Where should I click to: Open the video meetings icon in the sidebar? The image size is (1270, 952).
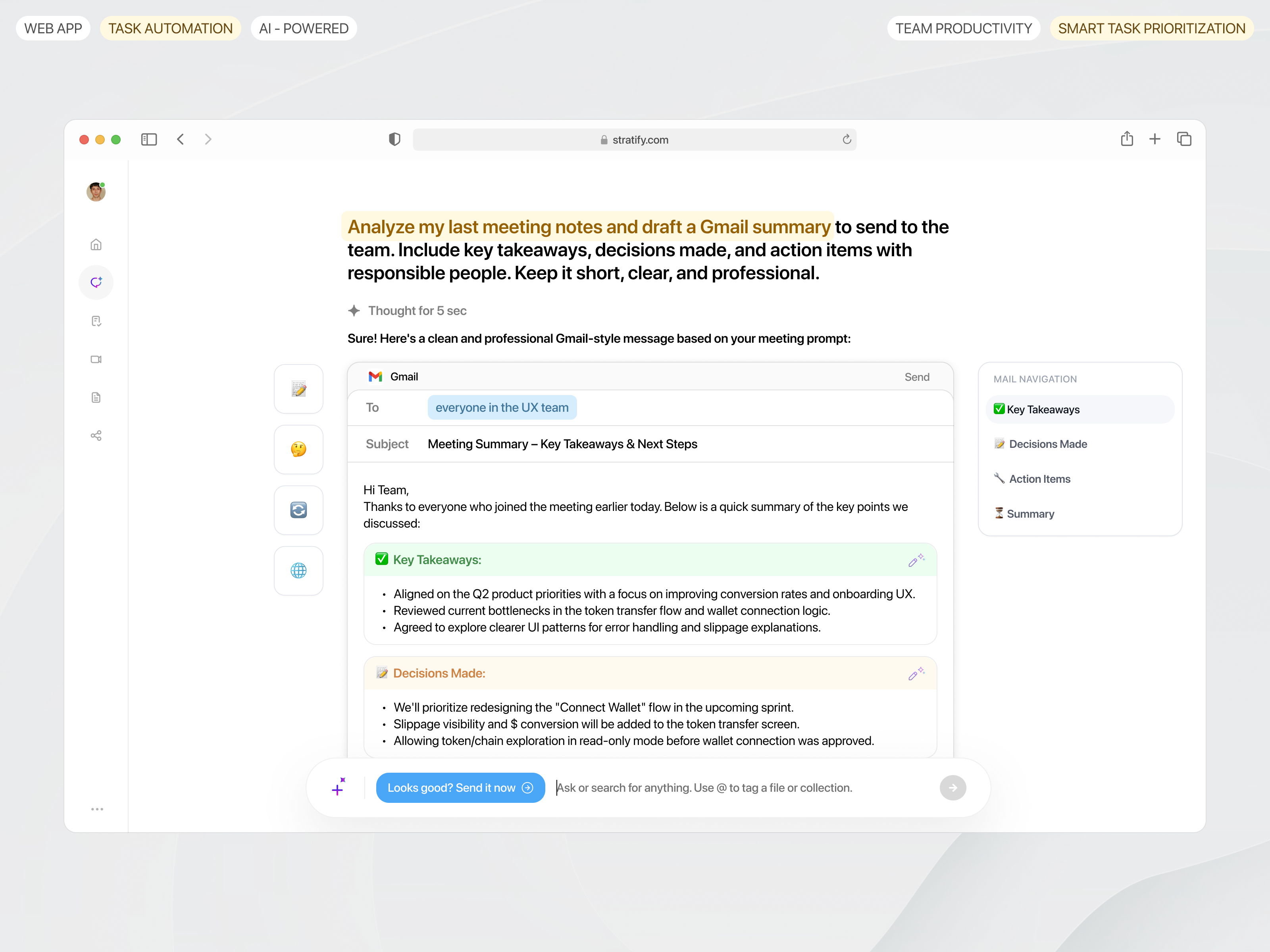(96, 359)
